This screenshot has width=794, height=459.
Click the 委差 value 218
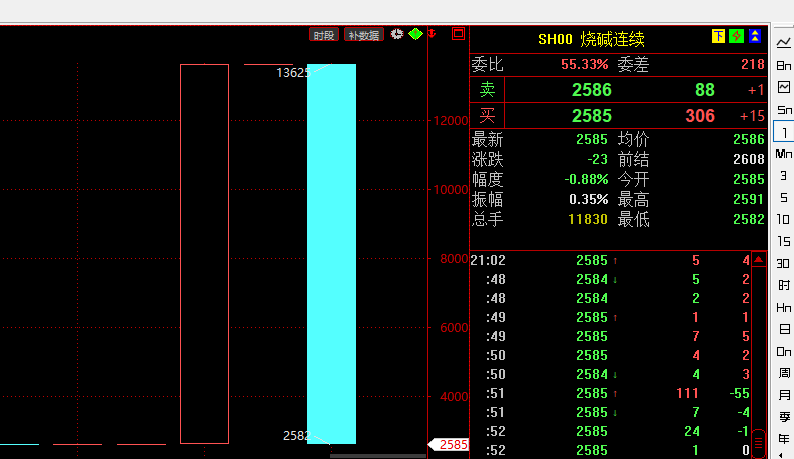point(752,64)
